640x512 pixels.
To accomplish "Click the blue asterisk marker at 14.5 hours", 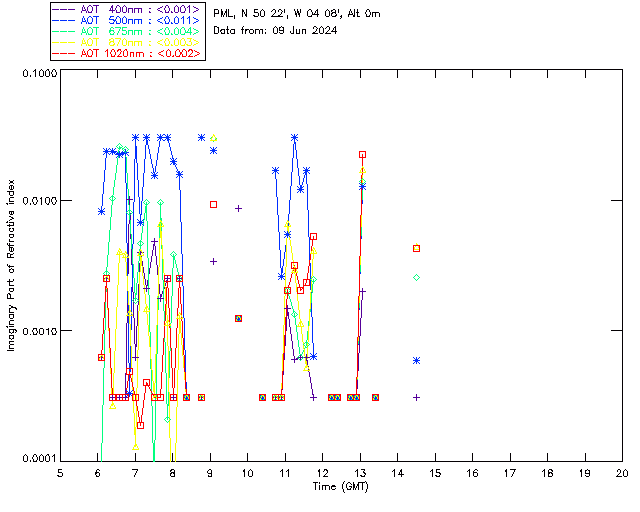I will click(x=416, y=360).
